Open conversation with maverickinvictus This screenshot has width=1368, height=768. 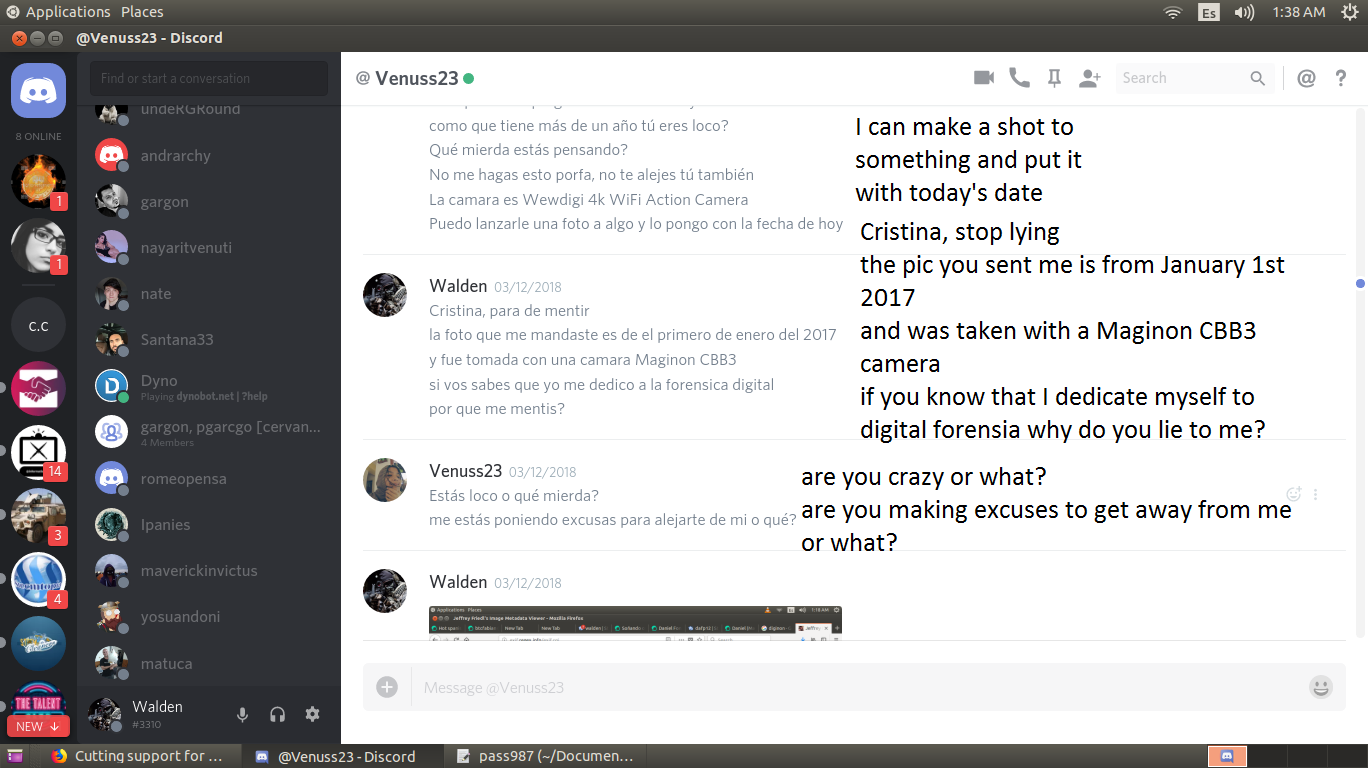[x=209, y=570]
